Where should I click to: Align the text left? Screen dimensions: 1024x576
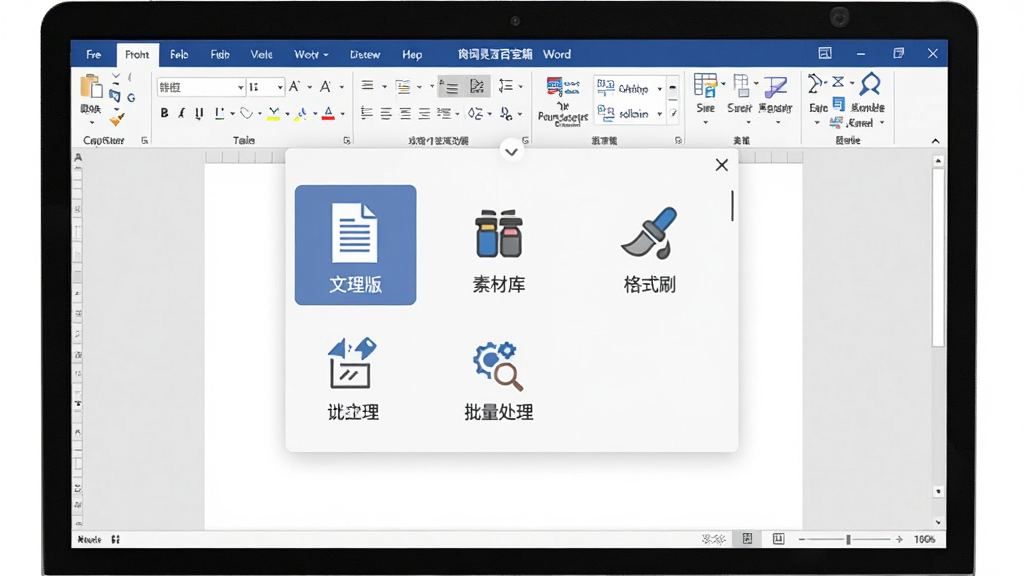(x=367, y=114)
